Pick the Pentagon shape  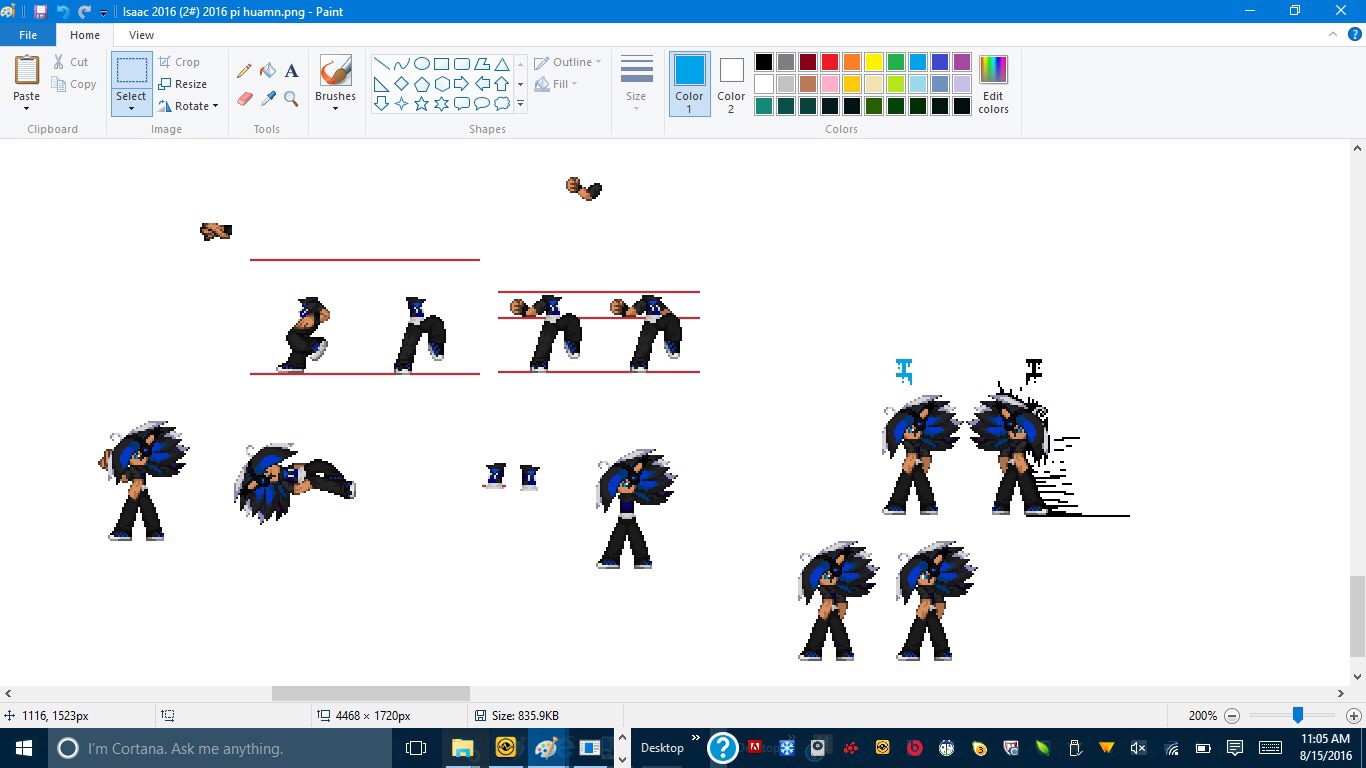(421, 84)
